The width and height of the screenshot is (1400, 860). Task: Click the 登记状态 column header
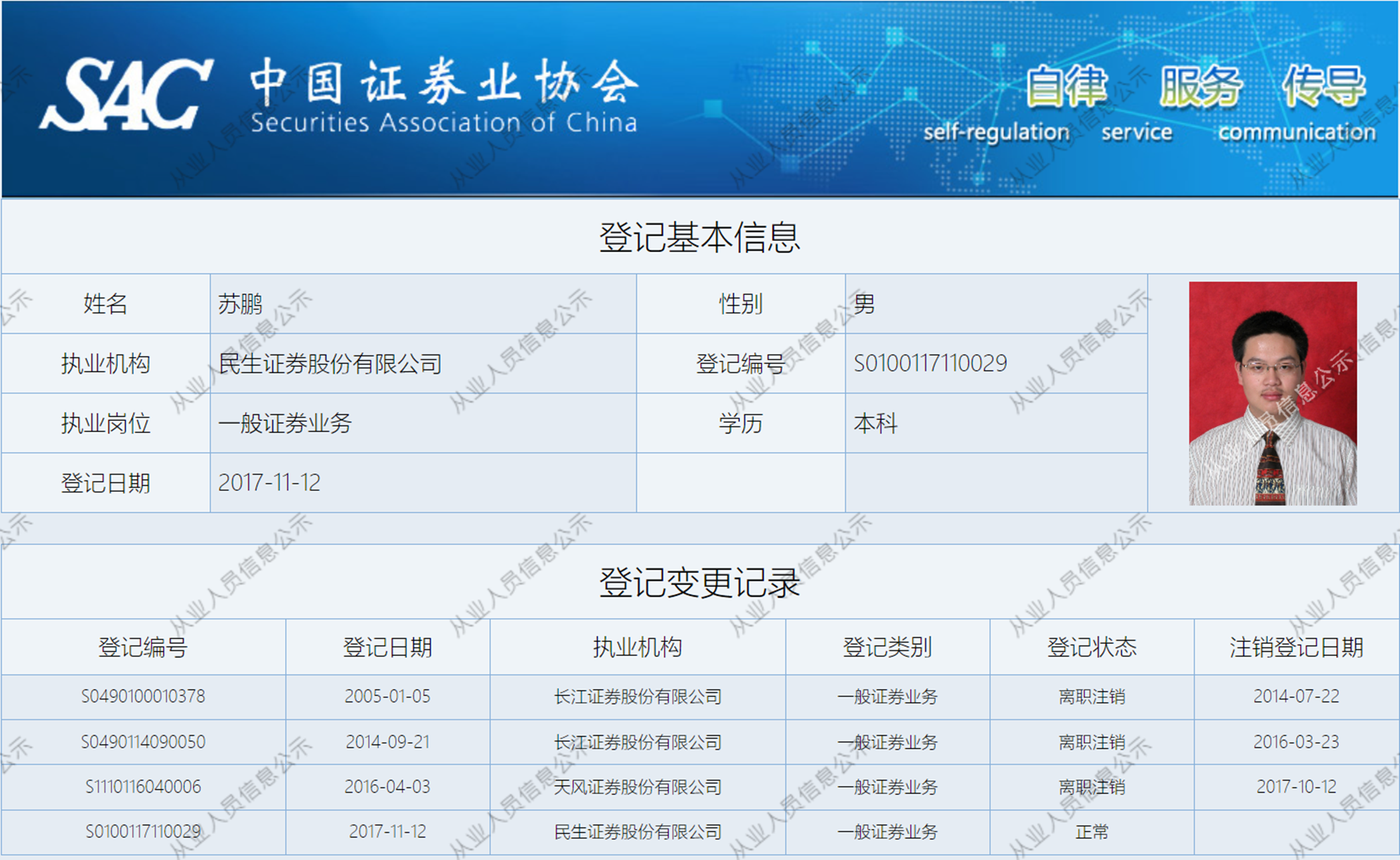point(1091,647)
